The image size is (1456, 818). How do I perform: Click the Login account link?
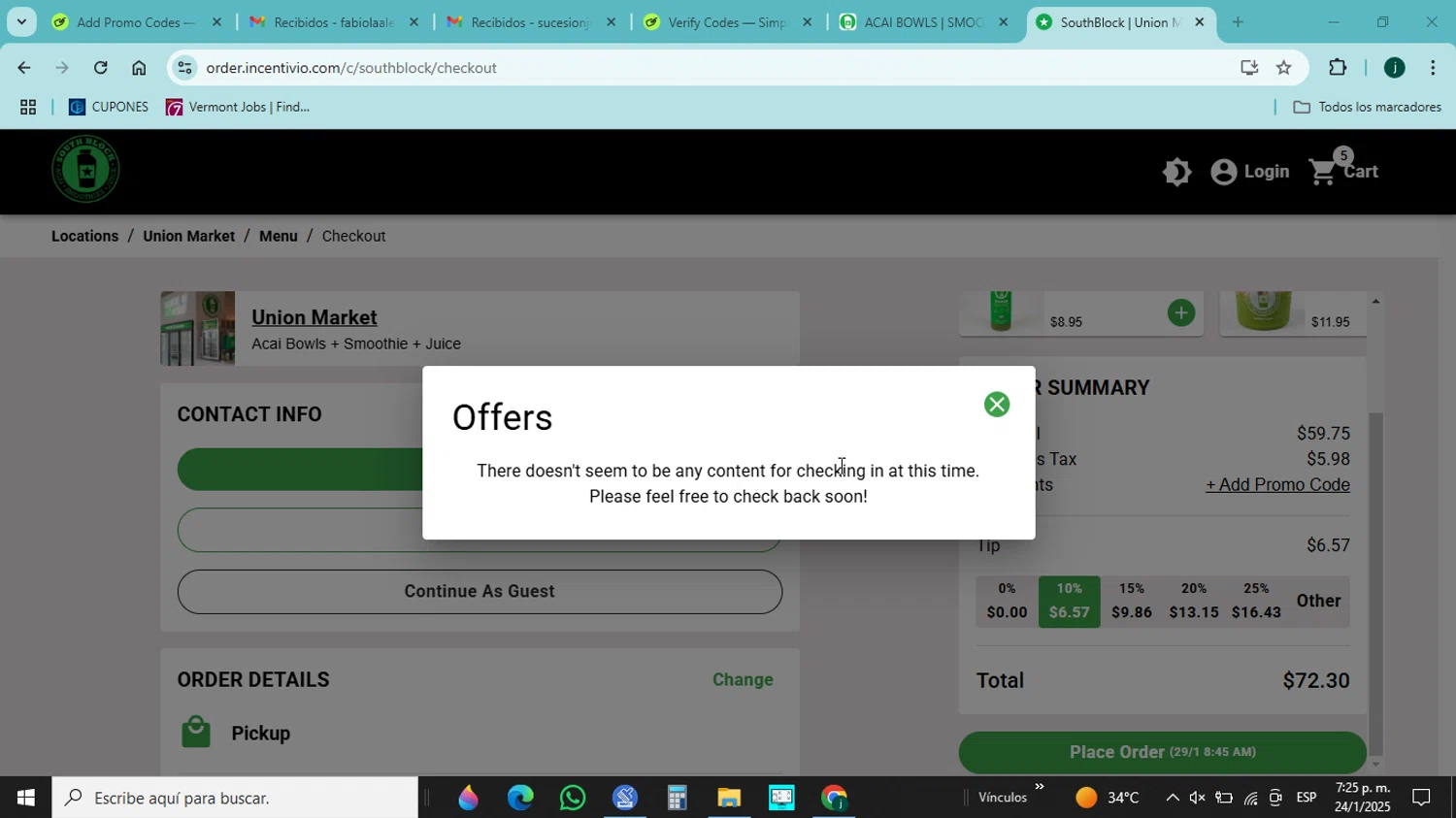pos(1250,172)
